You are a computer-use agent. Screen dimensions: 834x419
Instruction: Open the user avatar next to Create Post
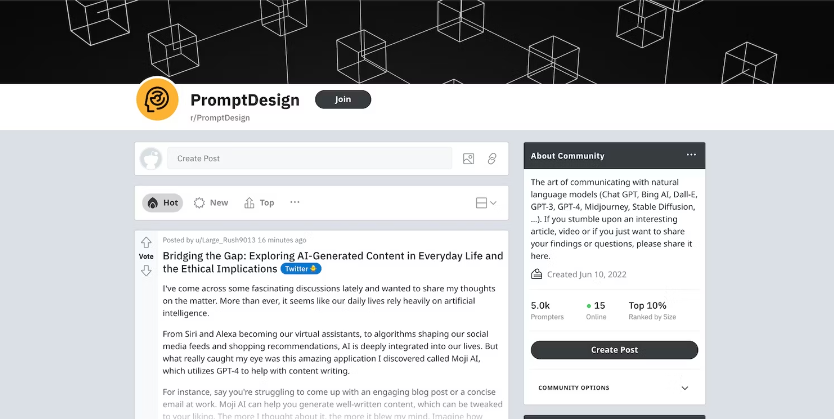click(x=151, y=158)
